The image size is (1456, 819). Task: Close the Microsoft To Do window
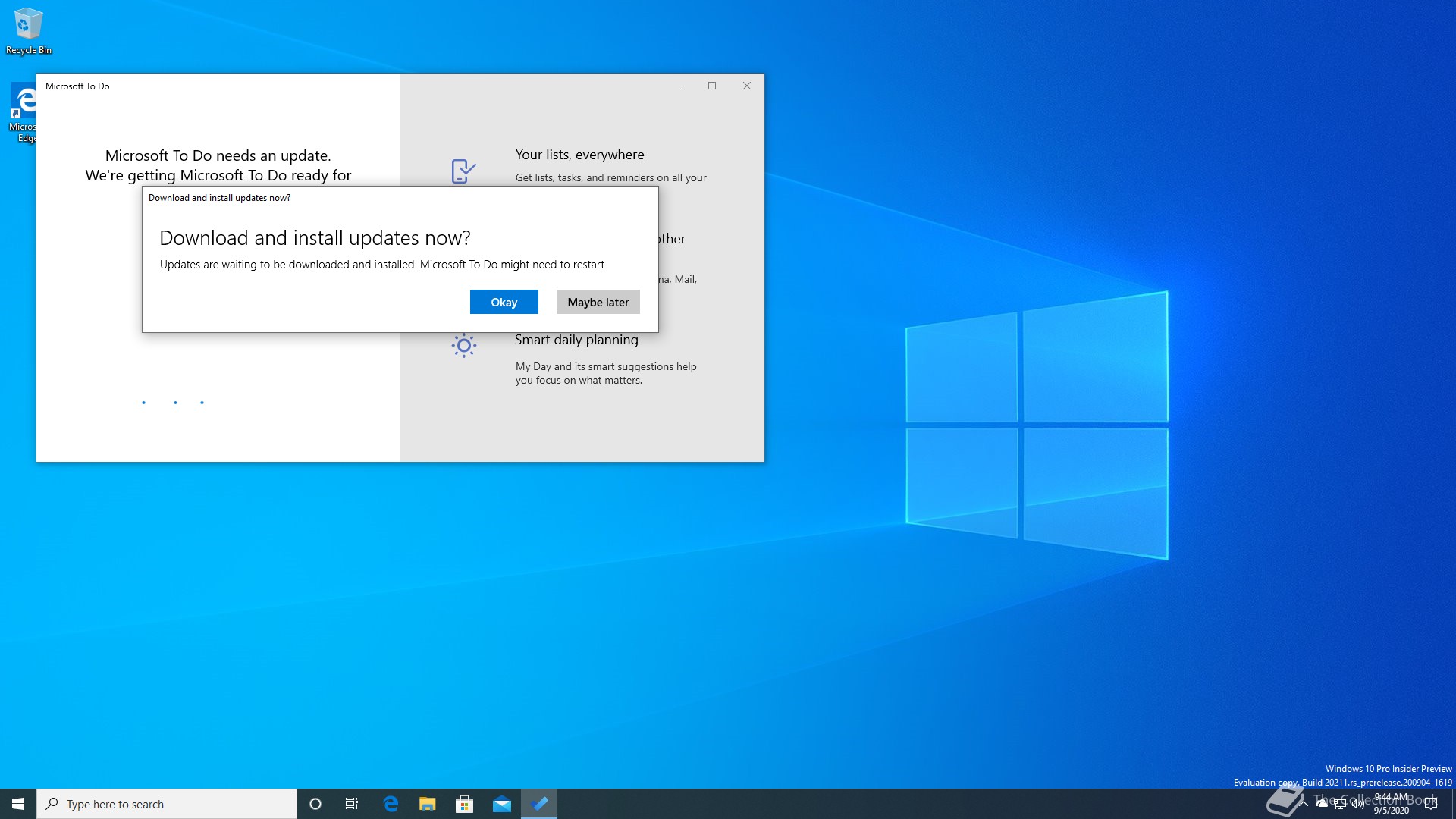coord(747,86)
